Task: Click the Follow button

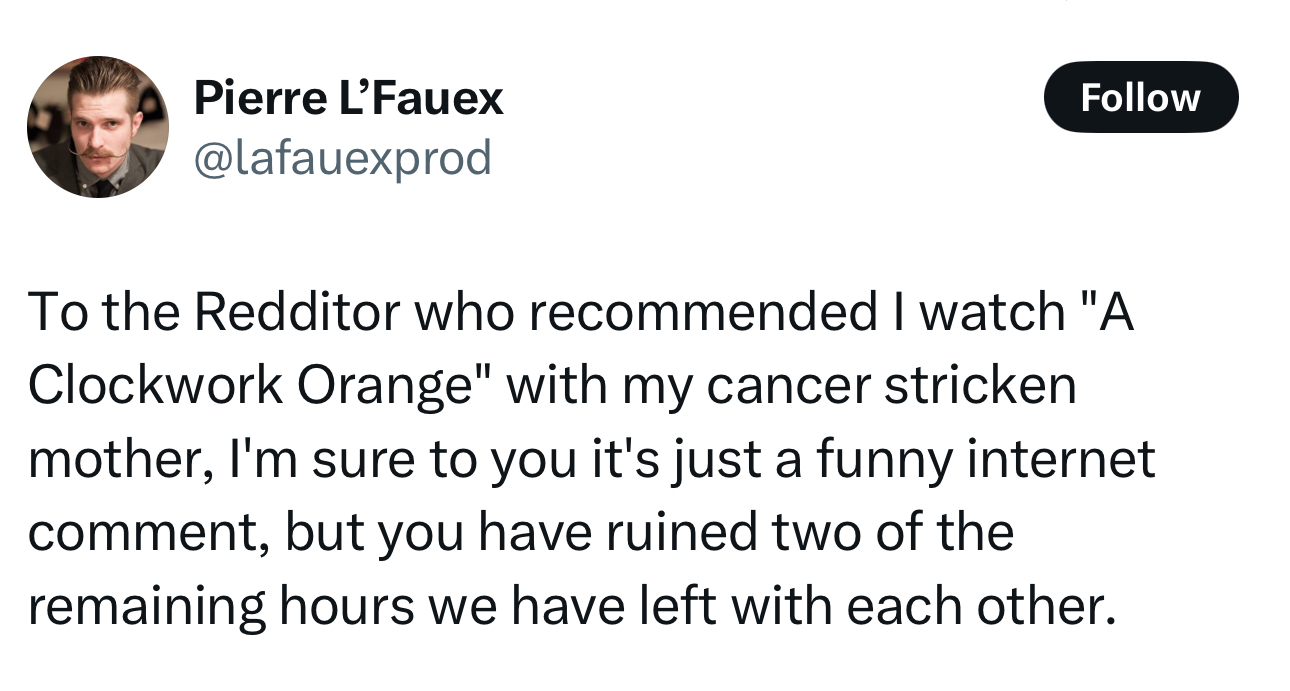Action: [x=1141, y=97]
